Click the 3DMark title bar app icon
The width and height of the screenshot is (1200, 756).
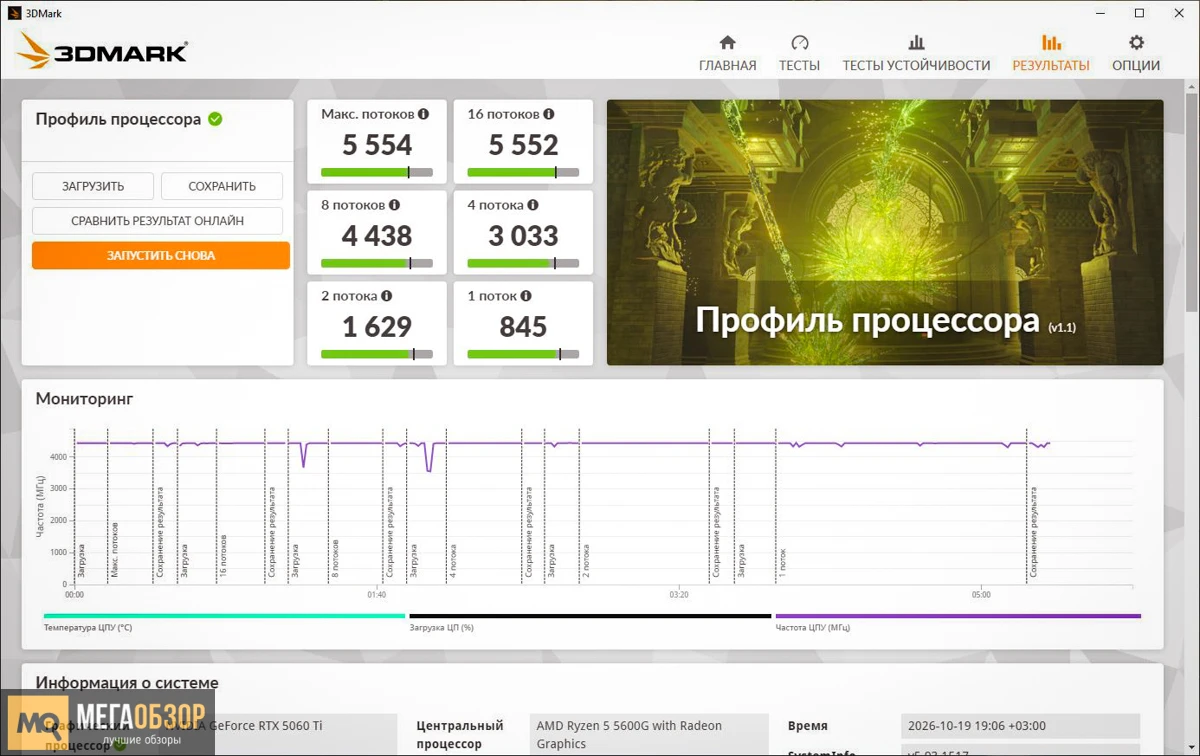[14, 13]
